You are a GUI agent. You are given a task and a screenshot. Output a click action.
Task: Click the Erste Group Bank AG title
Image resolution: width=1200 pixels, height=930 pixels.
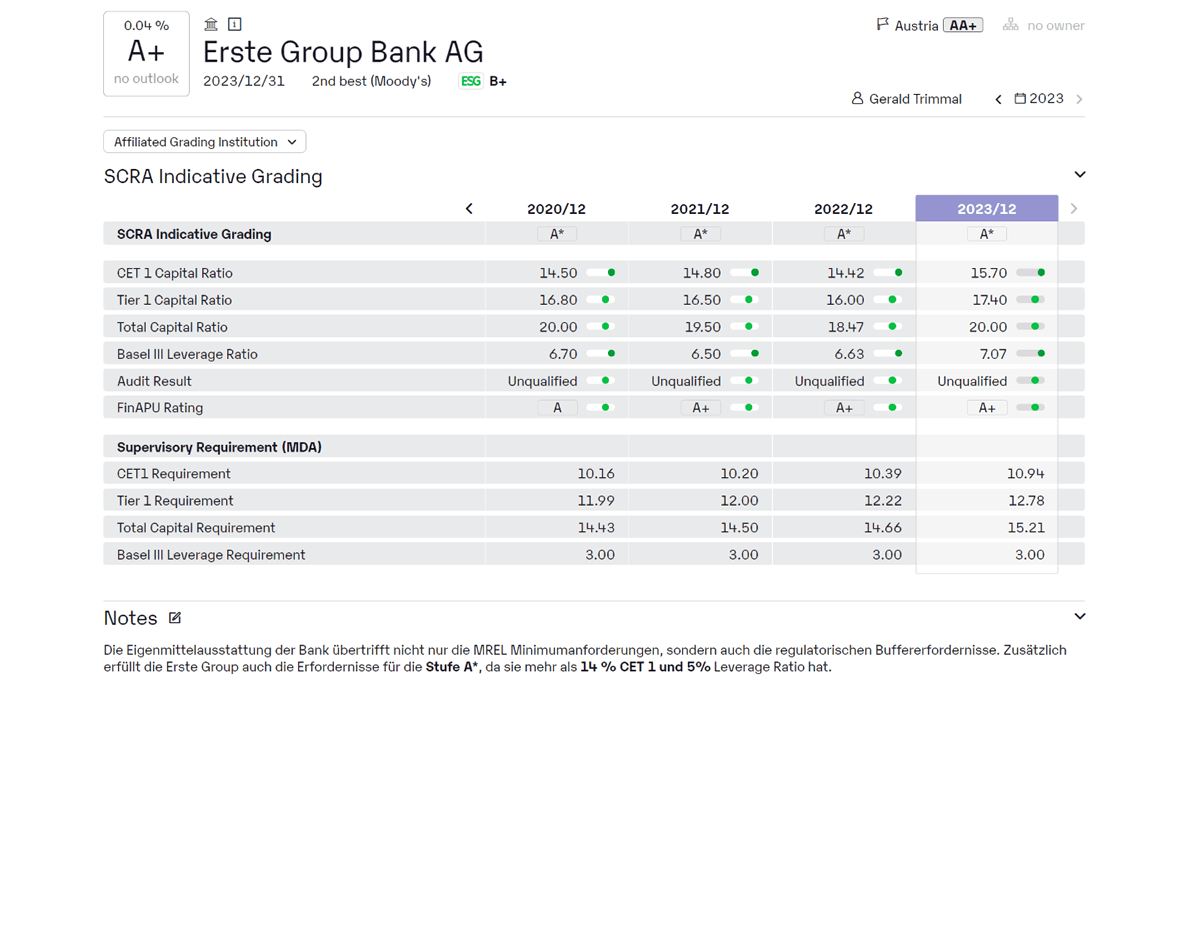[x=343, y=52]
